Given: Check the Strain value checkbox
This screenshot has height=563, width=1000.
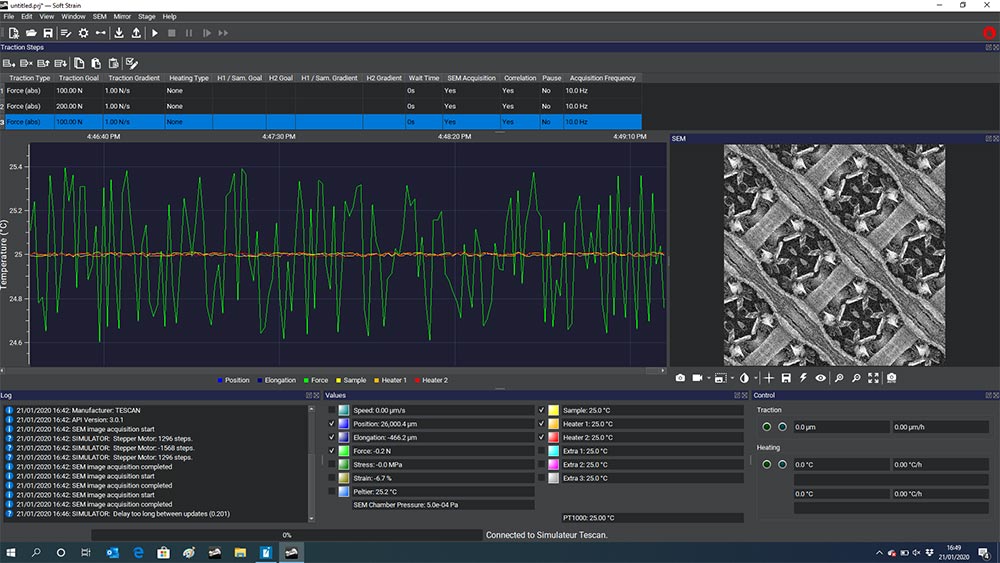Looking at the screenshot, I should click(x=332, y=478).
